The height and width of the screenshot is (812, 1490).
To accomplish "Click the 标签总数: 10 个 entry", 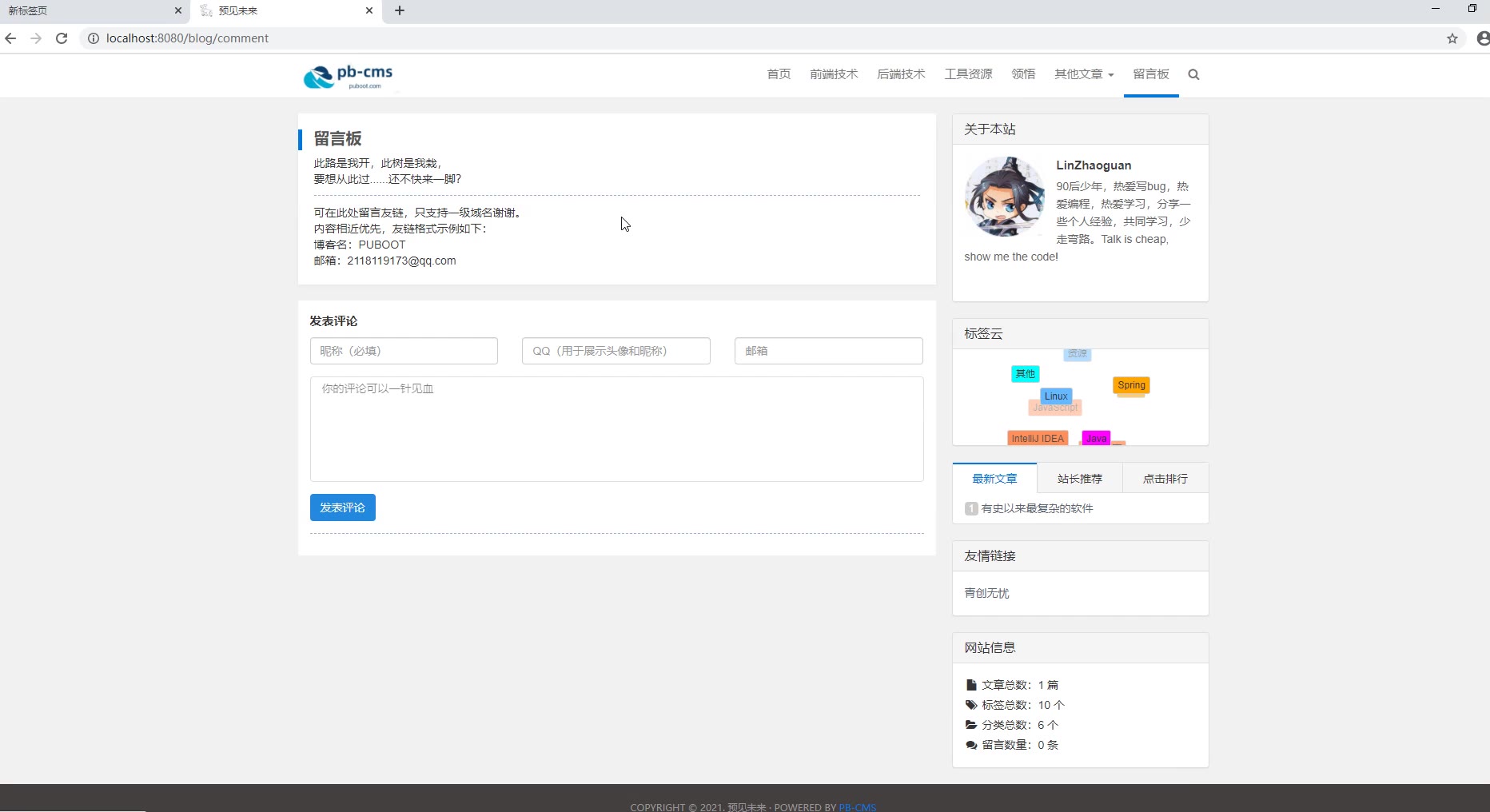I will [1015, 705].
